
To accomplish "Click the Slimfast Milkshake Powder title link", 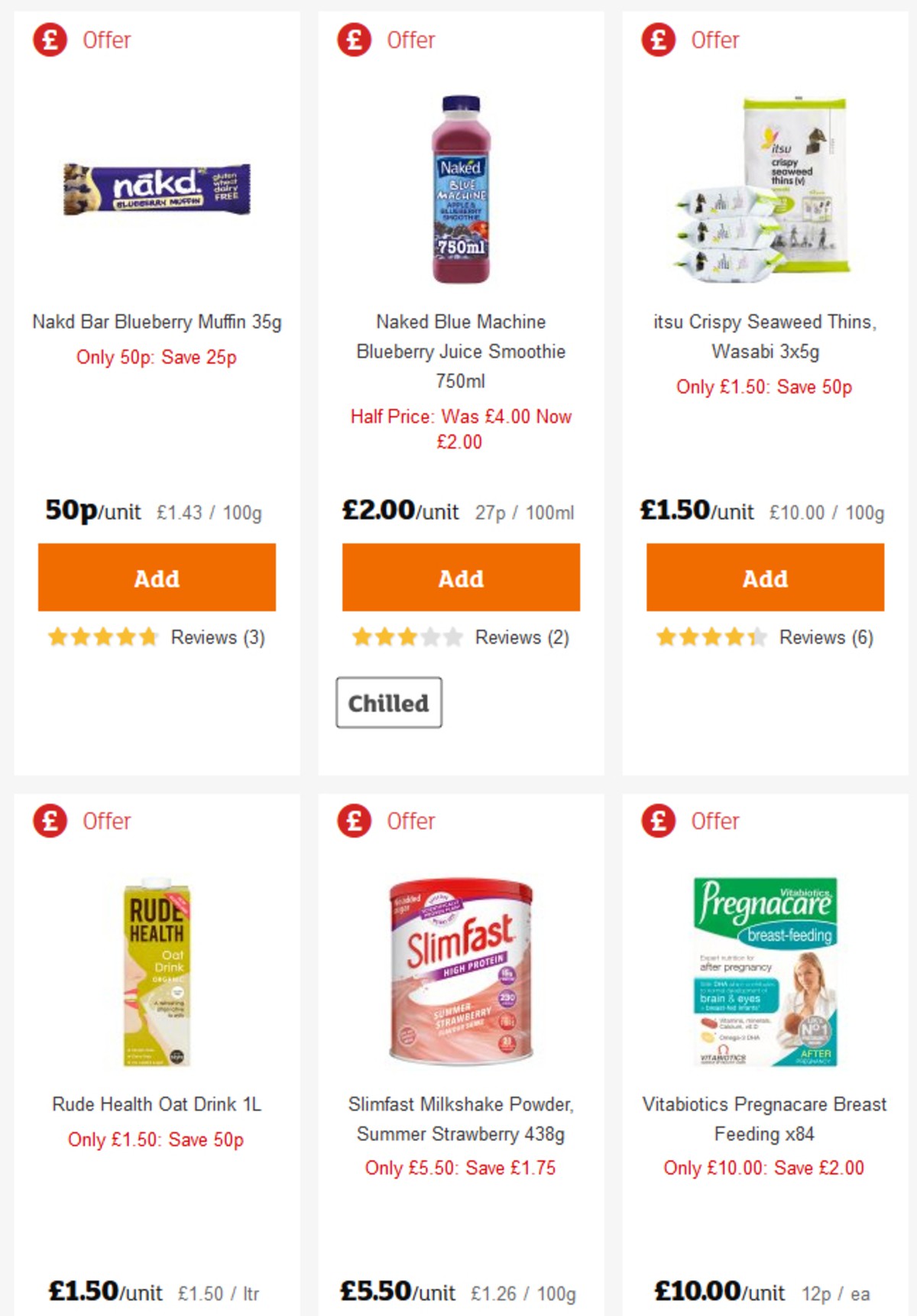I will [x=461, y=1119].
